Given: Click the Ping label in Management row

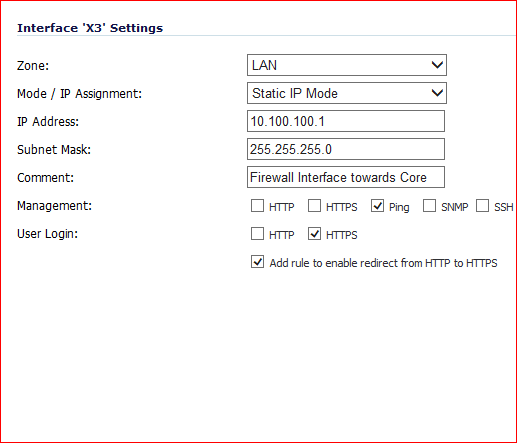Looking at the screenshot, I should point(399,207).
